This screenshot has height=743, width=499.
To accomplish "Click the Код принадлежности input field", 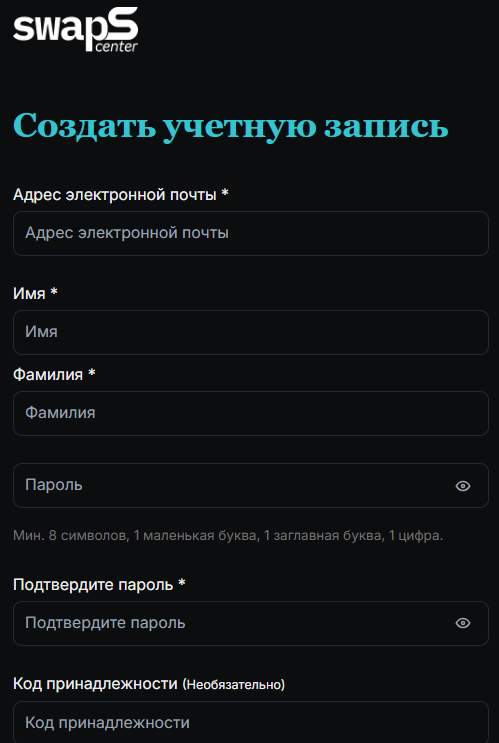I will (x=251, y=722).
